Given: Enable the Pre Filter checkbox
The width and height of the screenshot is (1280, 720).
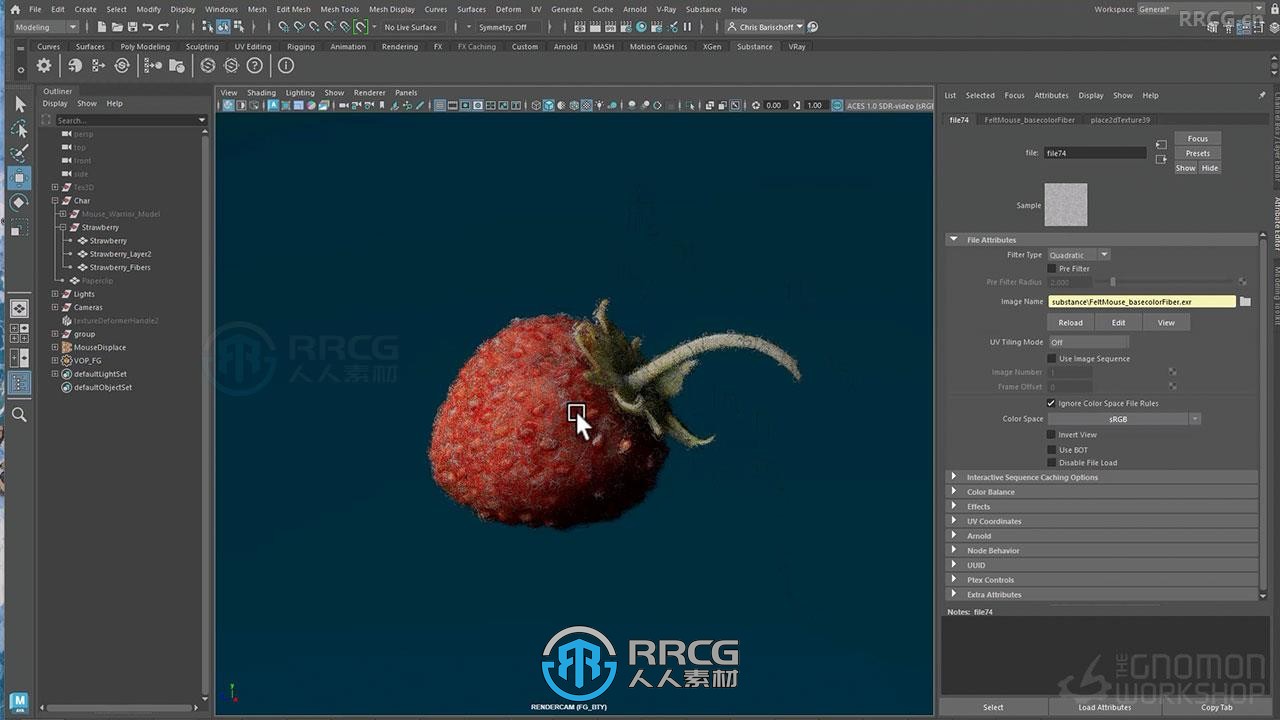Looking at the screenshot, I should click(x=1051, y=269).
